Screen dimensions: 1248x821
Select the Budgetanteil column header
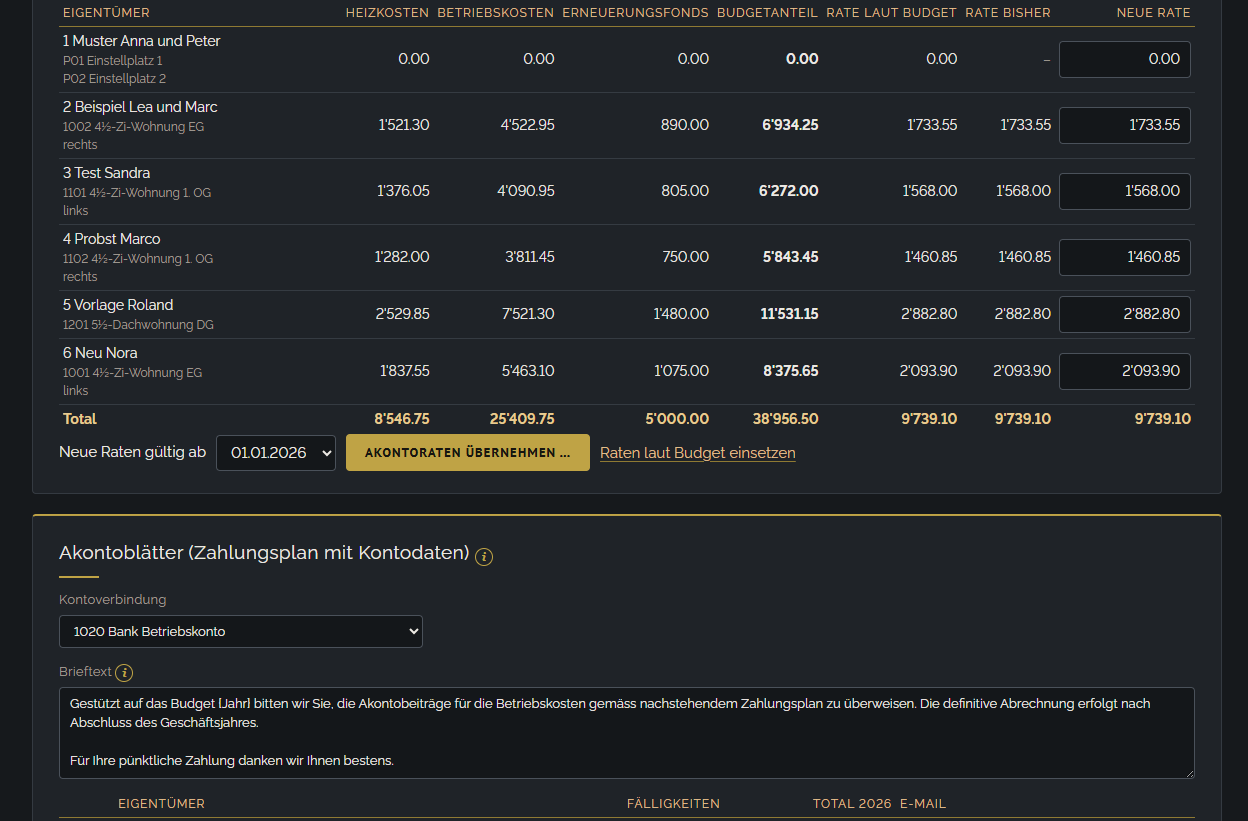tap(768, 13)
